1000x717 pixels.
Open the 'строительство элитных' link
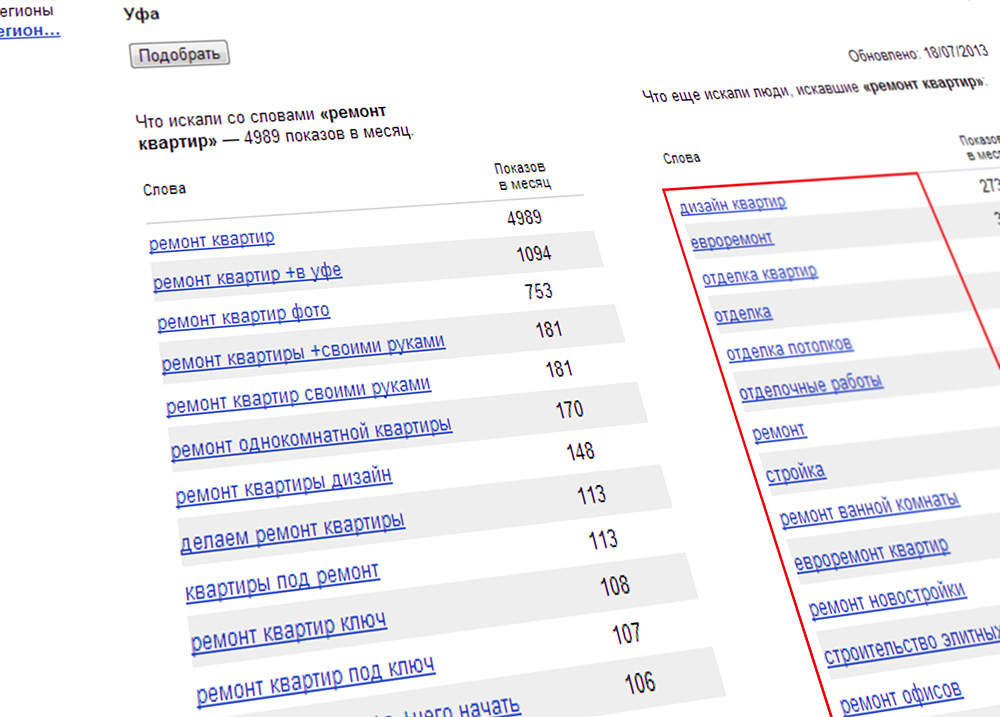point(912,643)
